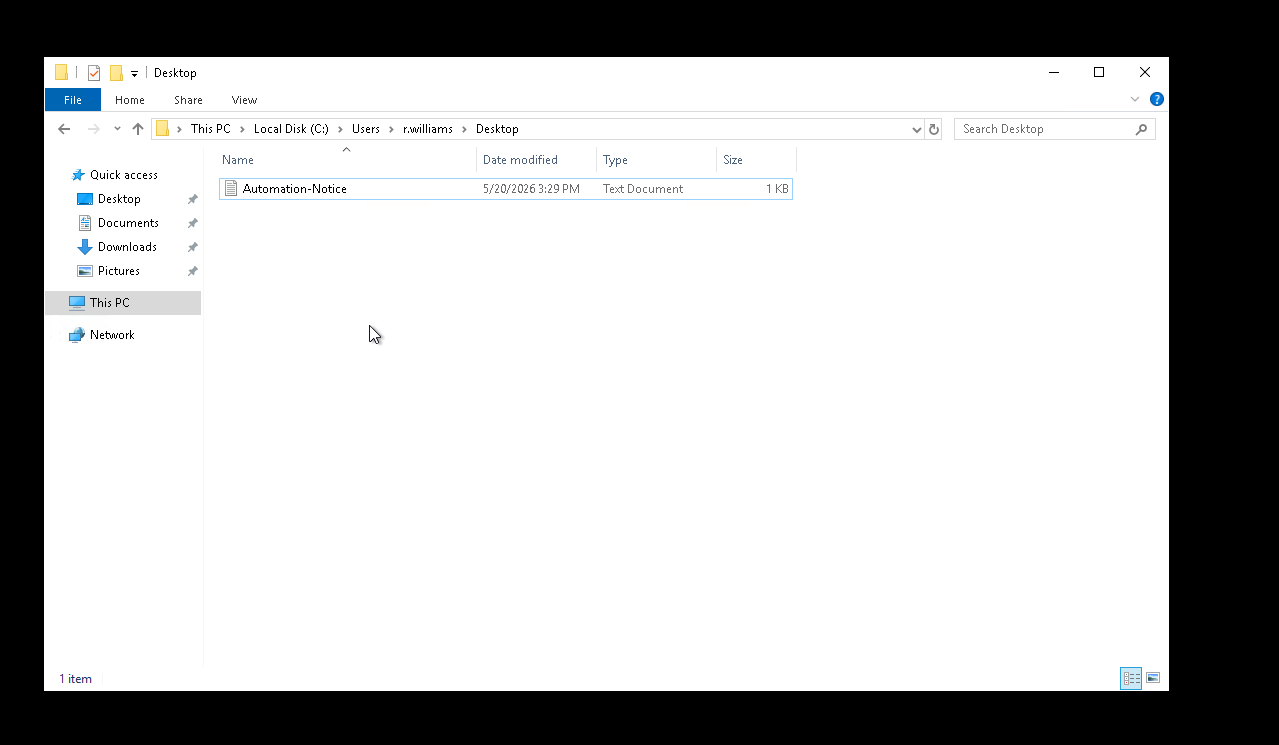Image resolution: width=1279 pixels, height=745 pixels.
Task: Select r.williams in the address breadcrumb
Action: pos(428,129)
